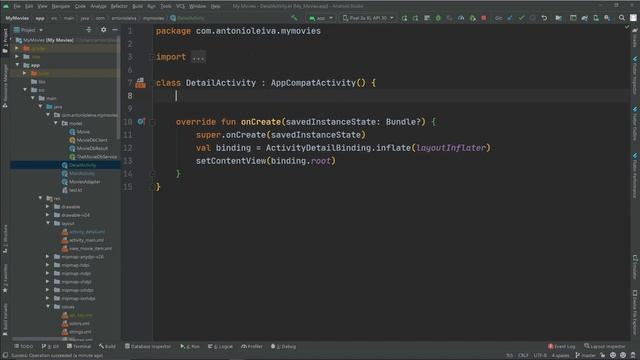Open the File menu
640x360 pixels.
[17, 6]
